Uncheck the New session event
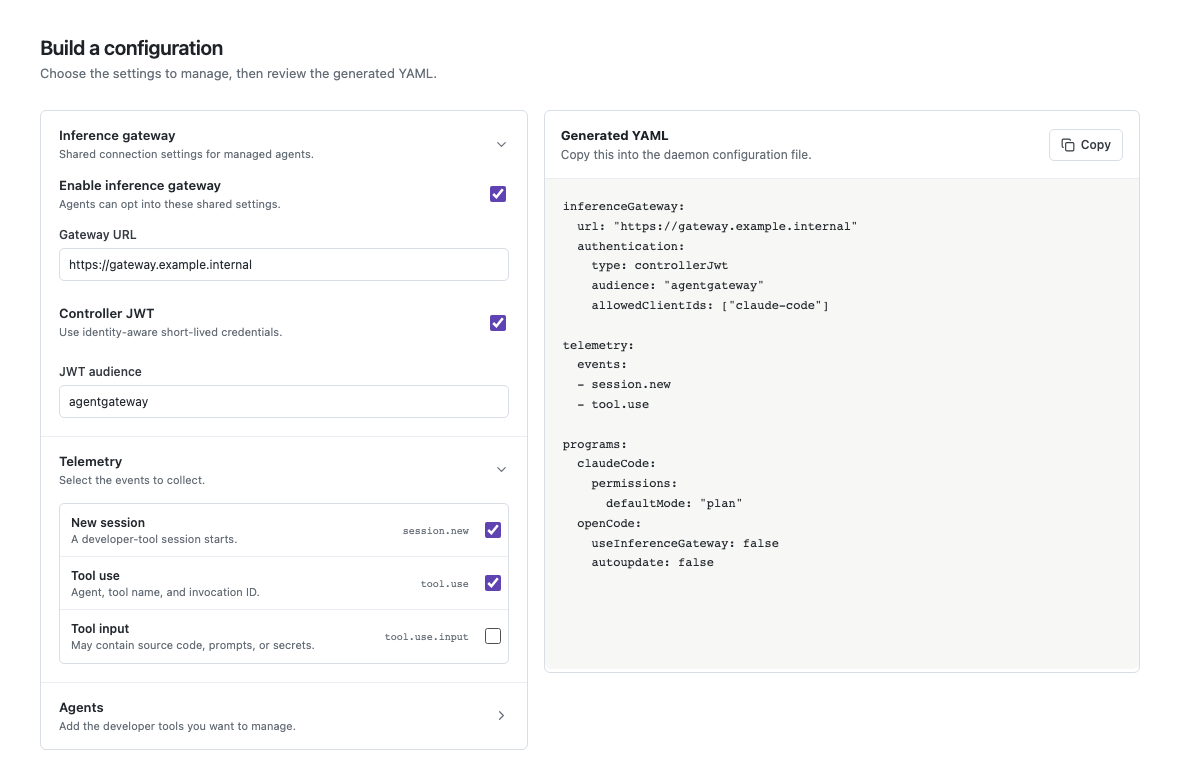Viewport: 1180px width, 769px height. point(493,530)
